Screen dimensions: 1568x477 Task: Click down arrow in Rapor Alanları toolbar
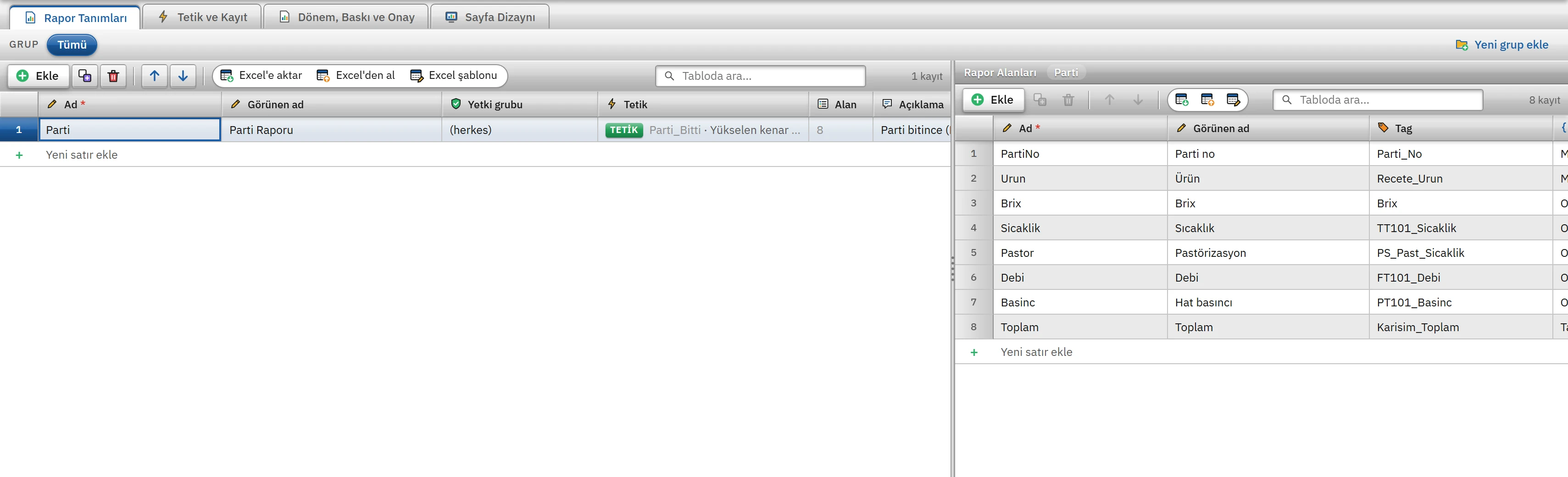pyautogui.click(x=1138, y=100)
